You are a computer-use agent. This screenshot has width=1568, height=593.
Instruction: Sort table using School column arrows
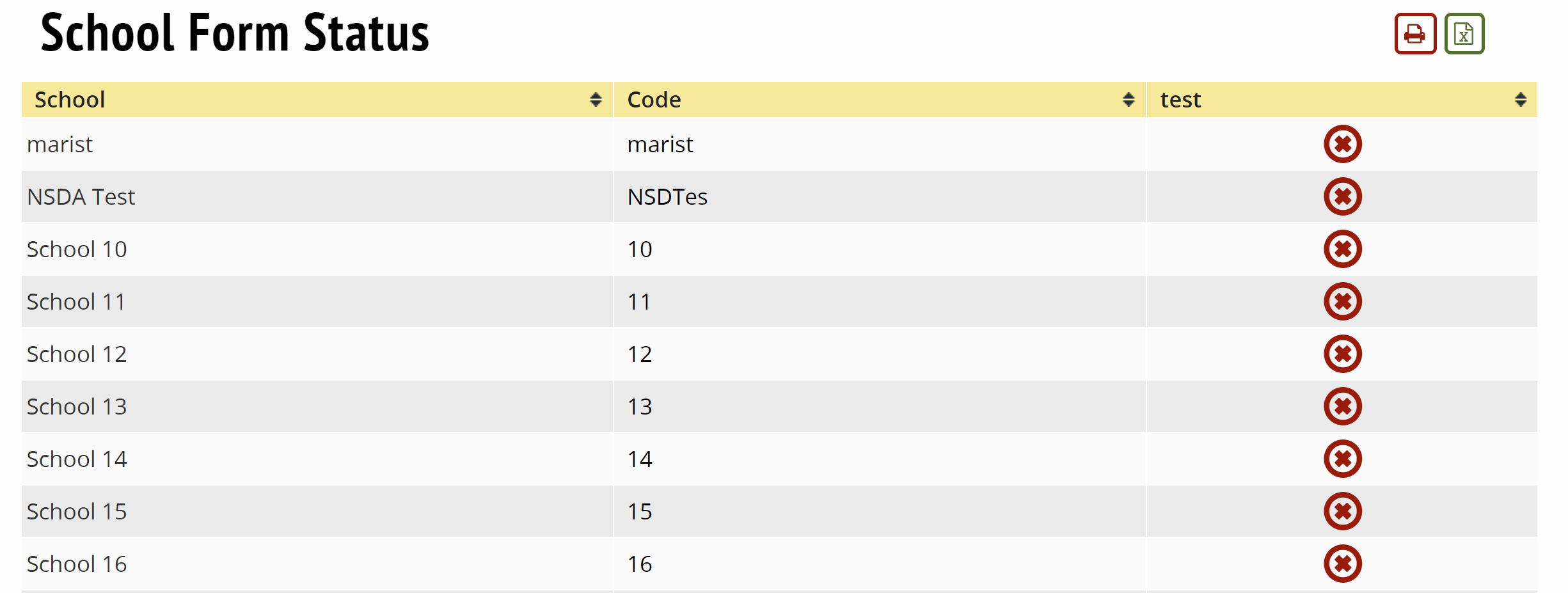click(x=596, y=100)
